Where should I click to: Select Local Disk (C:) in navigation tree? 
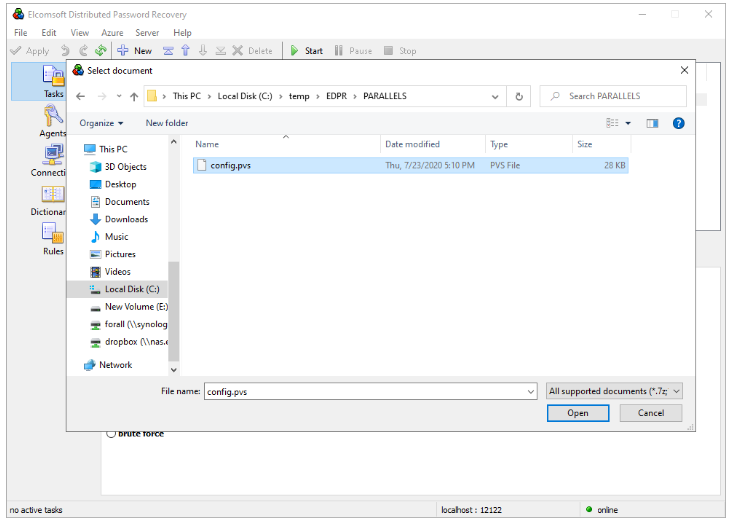tap(131, 289)
